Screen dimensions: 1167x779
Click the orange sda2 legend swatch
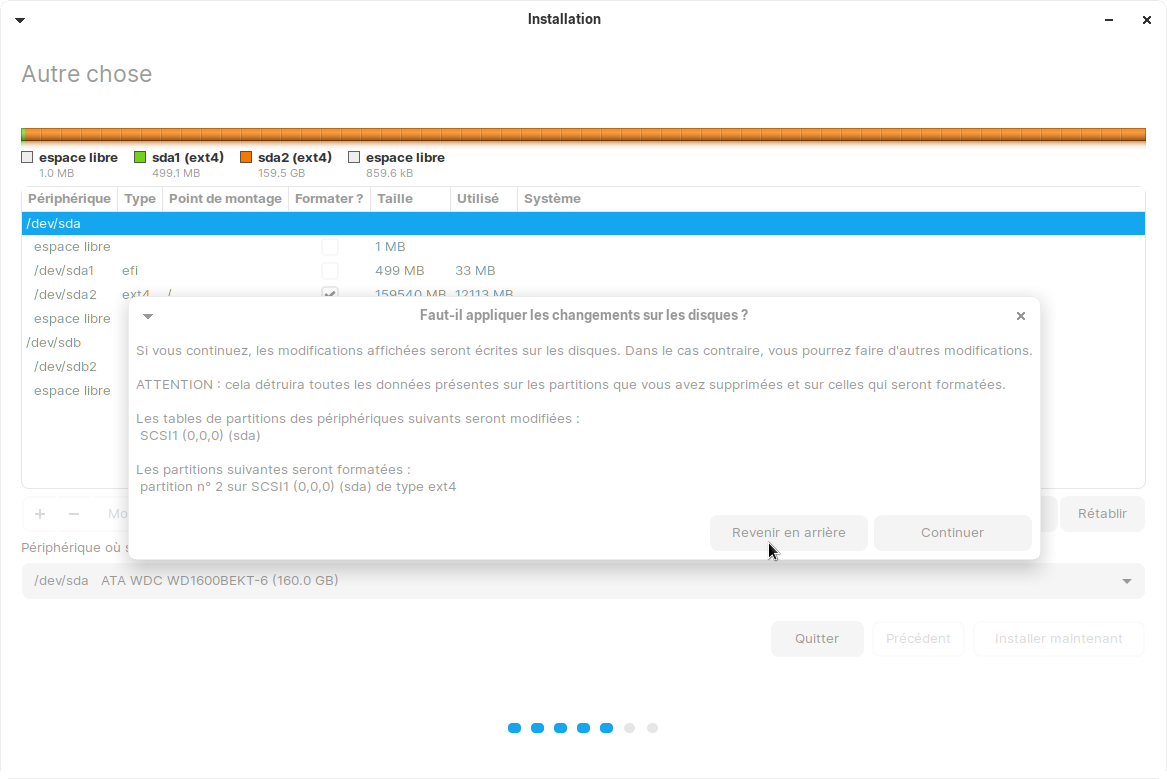(x=246, y=157)
